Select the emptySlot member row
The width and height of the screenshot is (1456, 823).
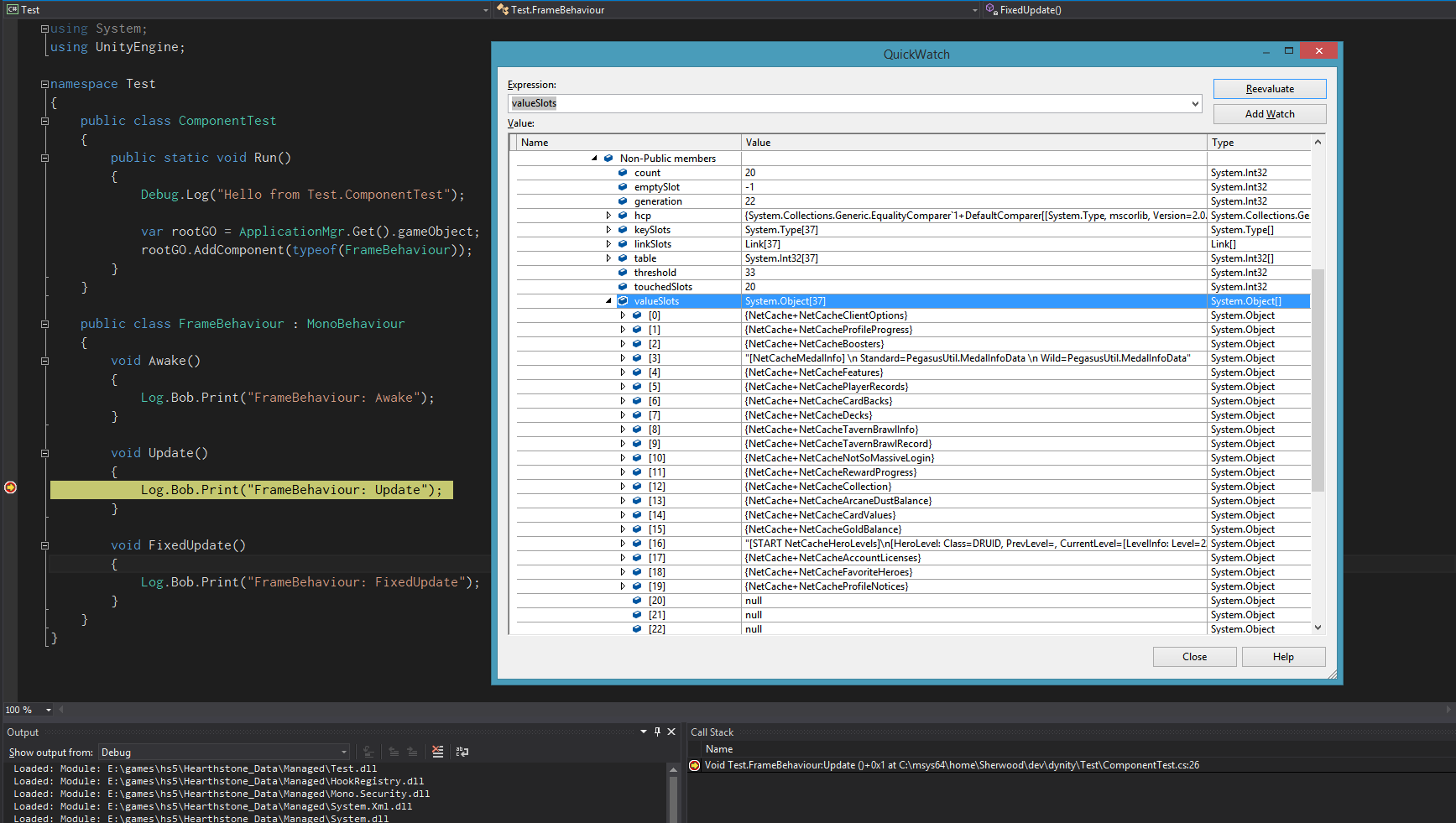click(x=913, y=187)
